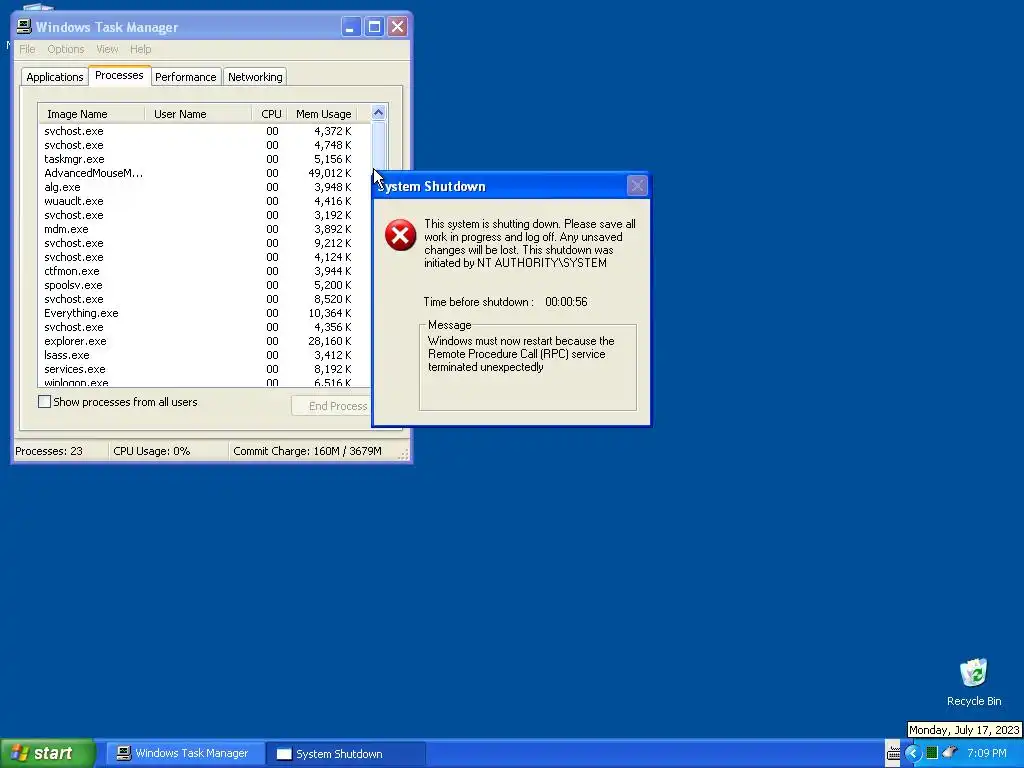Click the shutdown countdown 00:00:56
The height and width of the screenshot is (768, 1024).
(566, 302)
